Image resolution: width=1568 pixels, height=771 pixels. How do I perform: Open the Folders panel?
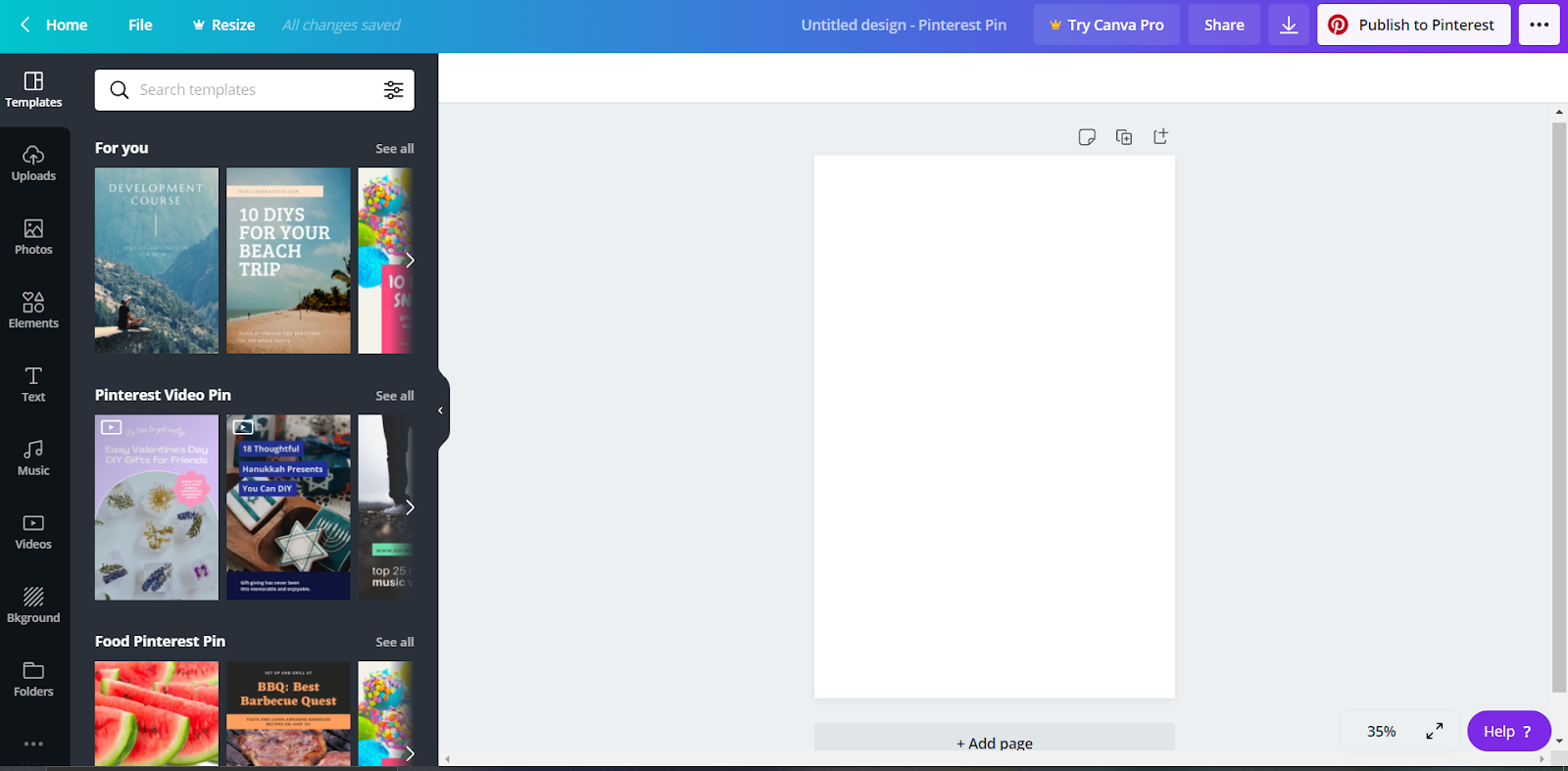pyautogui.click(x=33, y=679)
